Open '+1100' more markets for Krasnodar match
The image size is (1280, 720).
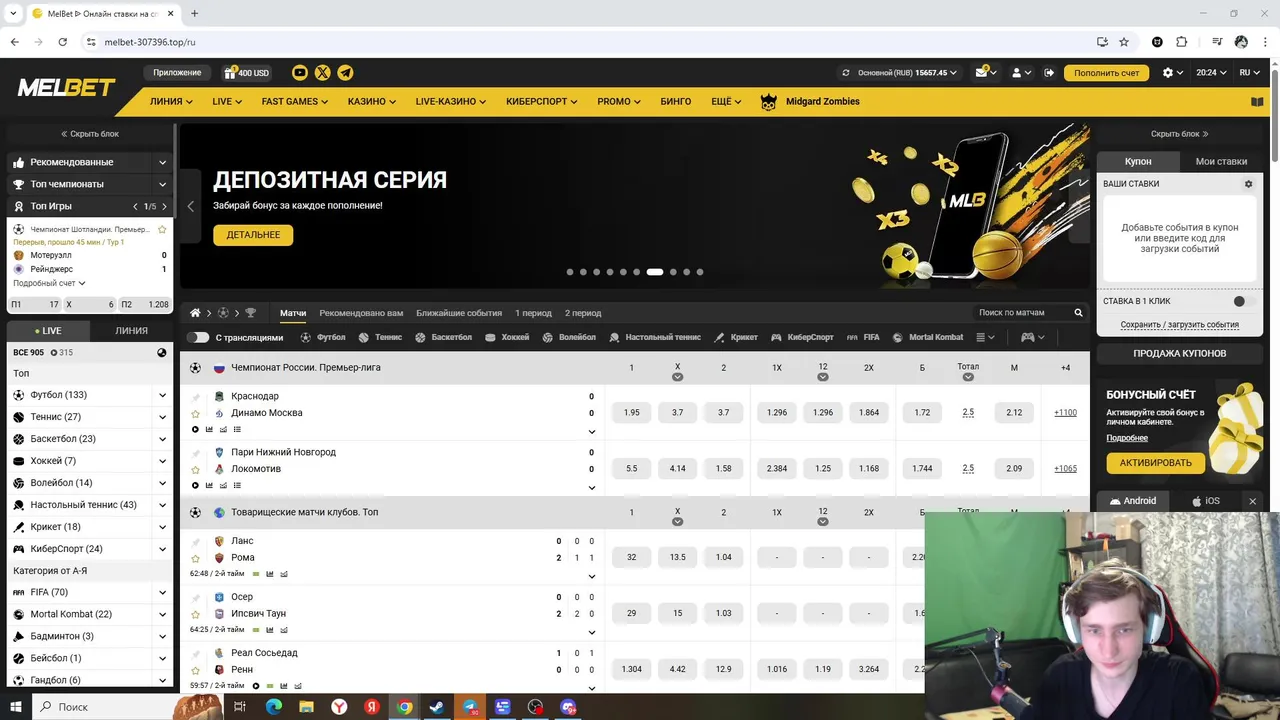[1065, 412]
